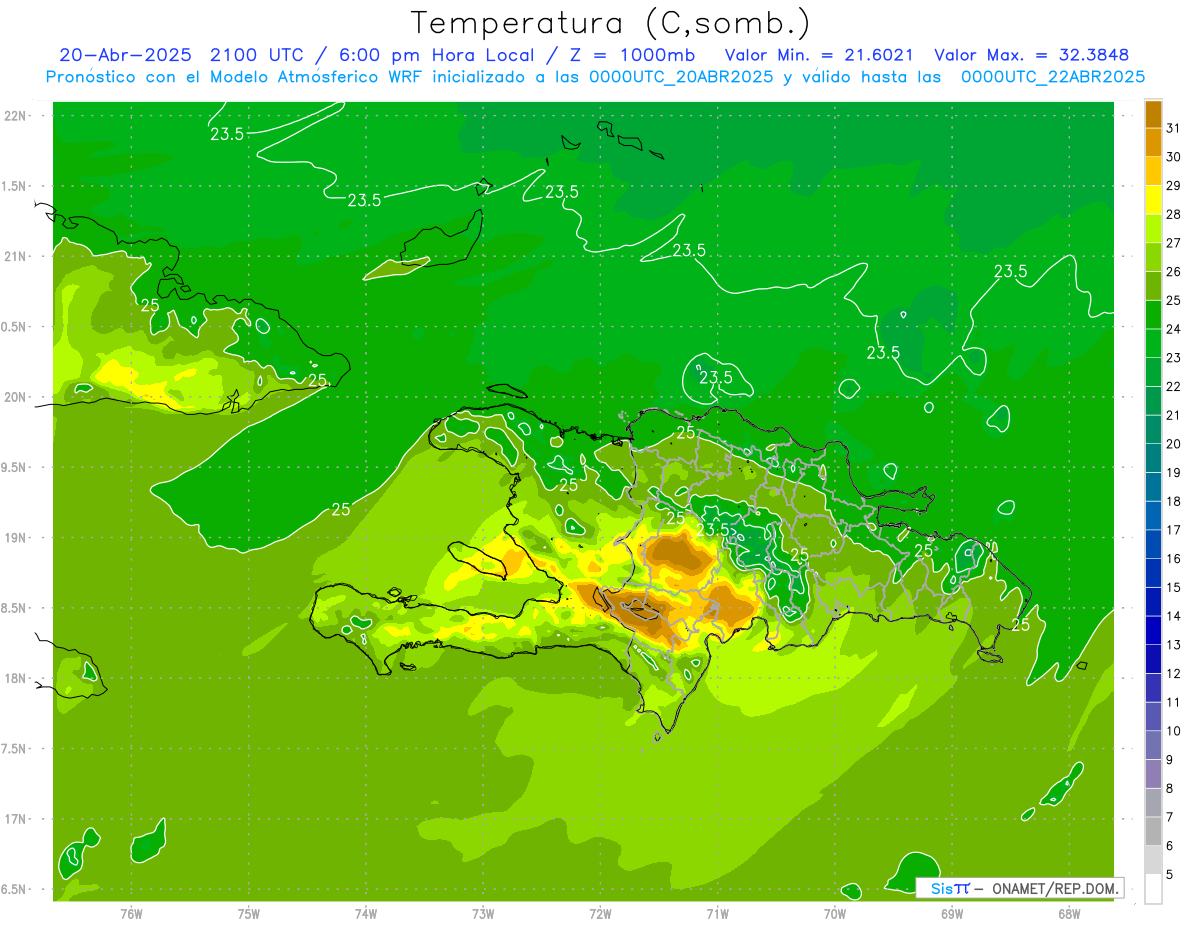Pick the white swatch below label 5
Image resolution: width=1200 pixels, height=927 pixels.
point(1153,889)
